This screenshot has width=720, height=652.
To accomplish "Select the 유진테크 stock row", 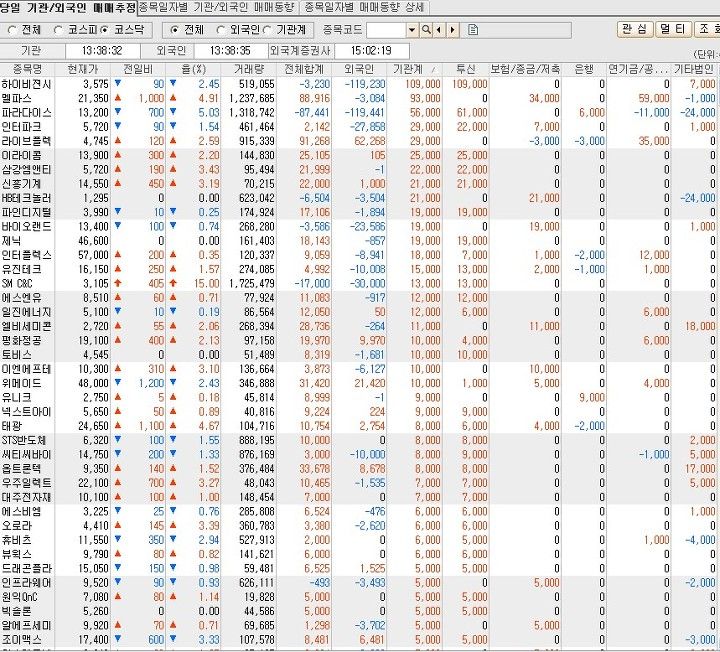I will 358,269.
